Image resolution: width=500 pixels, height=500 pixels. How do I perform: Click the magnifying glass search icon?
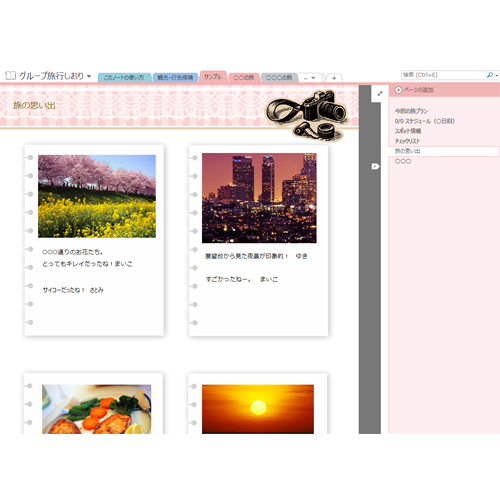[489, 75]
